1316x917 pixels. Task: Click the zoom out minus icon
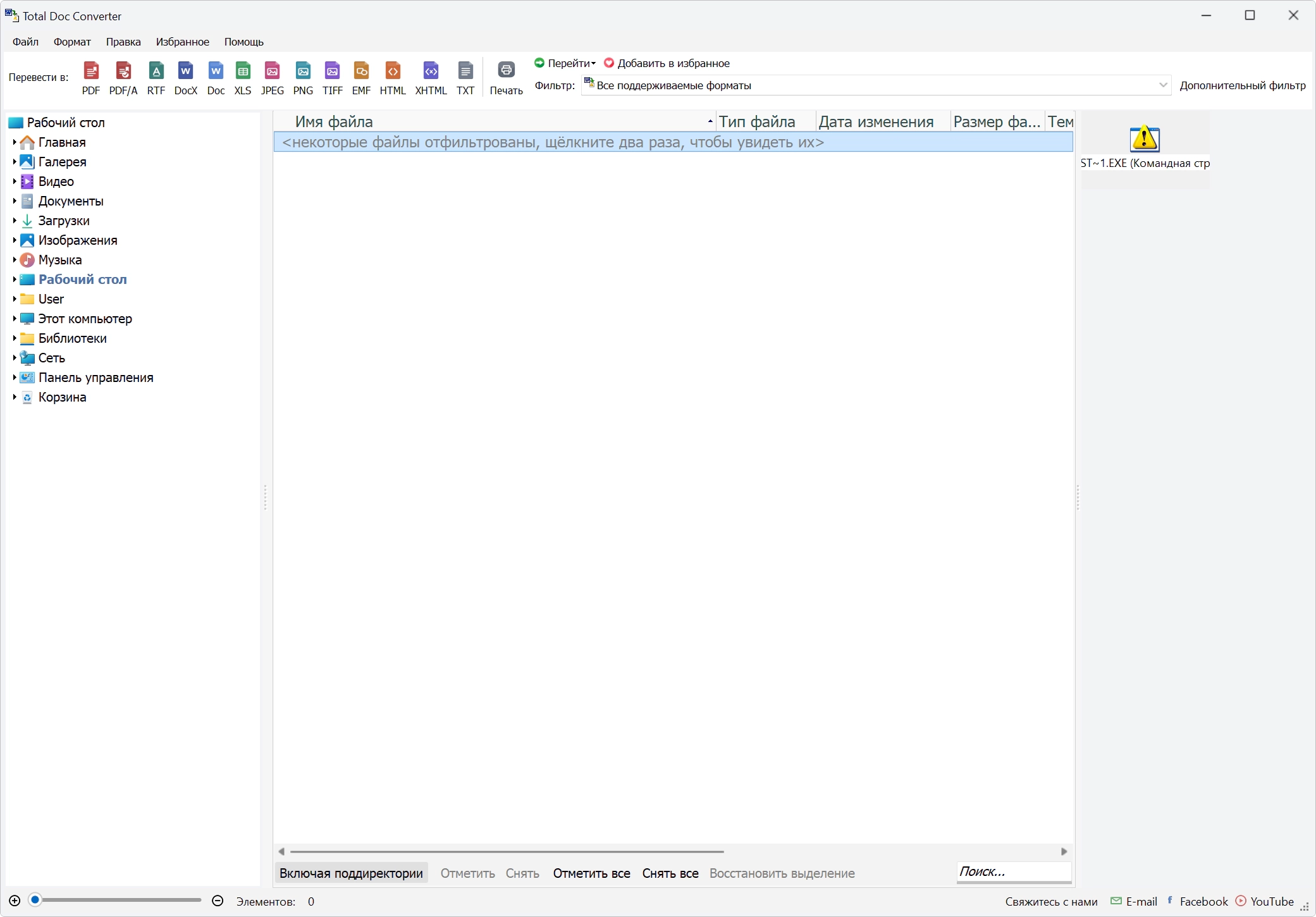(x=218, y=901)
